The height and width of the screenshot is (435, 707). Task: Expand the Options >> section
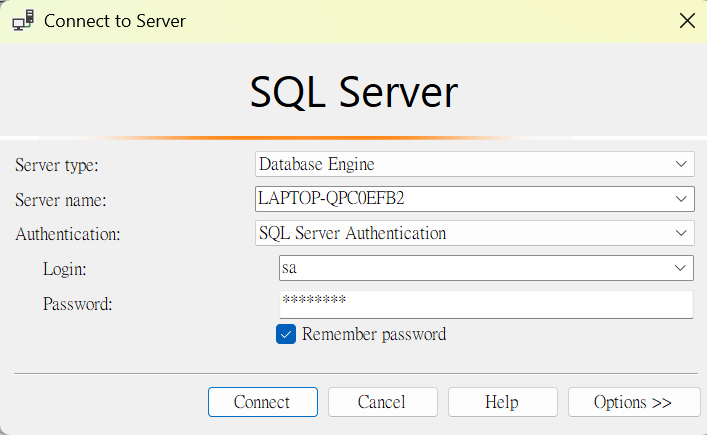tap(633, 402)
